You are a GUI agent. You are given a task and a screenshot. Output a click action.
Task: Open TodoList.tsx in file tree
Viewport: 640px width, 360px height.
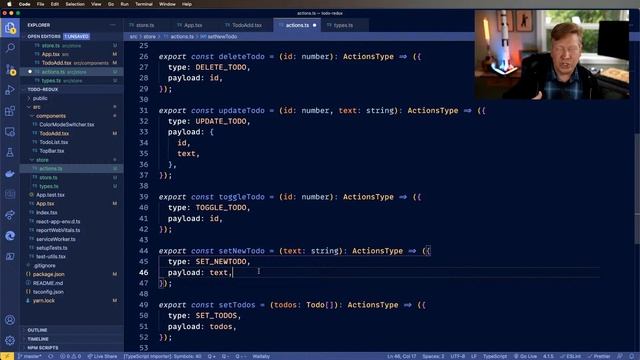pos(53,142)
